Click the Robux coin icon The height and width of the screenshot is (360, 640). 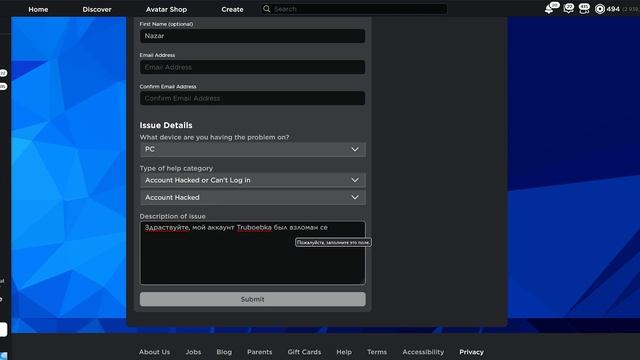[600, 9]
